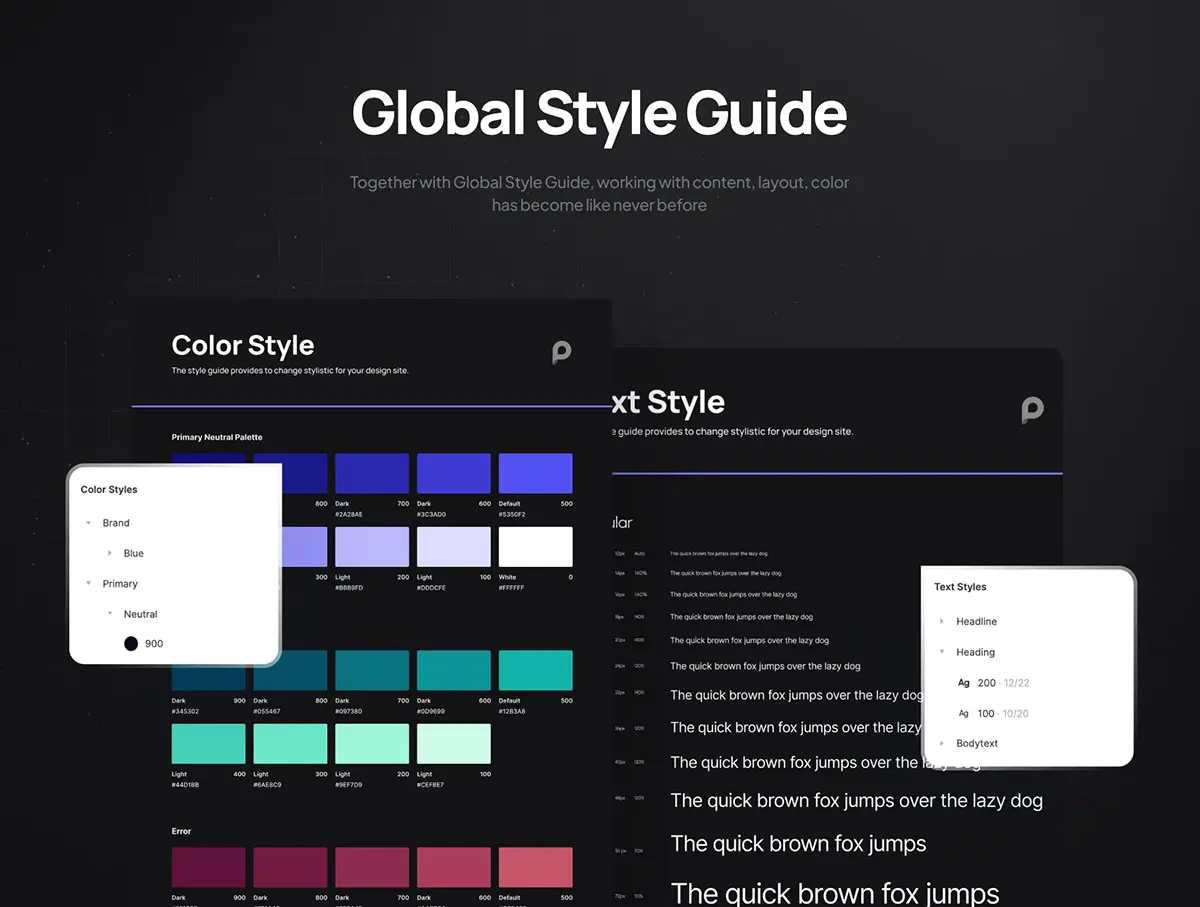Collapse the Primary group arrow

point(89,584)
